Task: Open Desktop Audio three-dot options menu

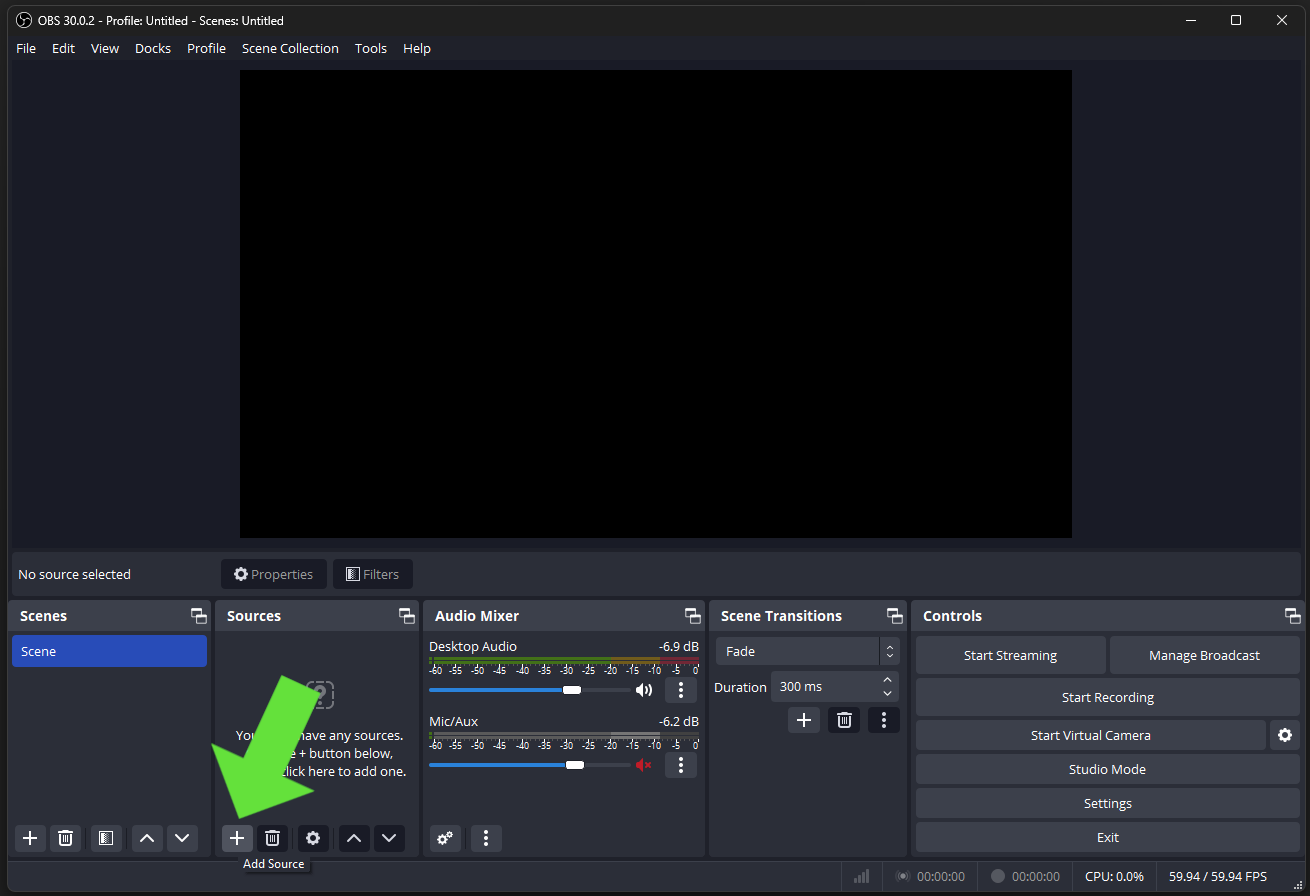Action: (x=681, y=690)
